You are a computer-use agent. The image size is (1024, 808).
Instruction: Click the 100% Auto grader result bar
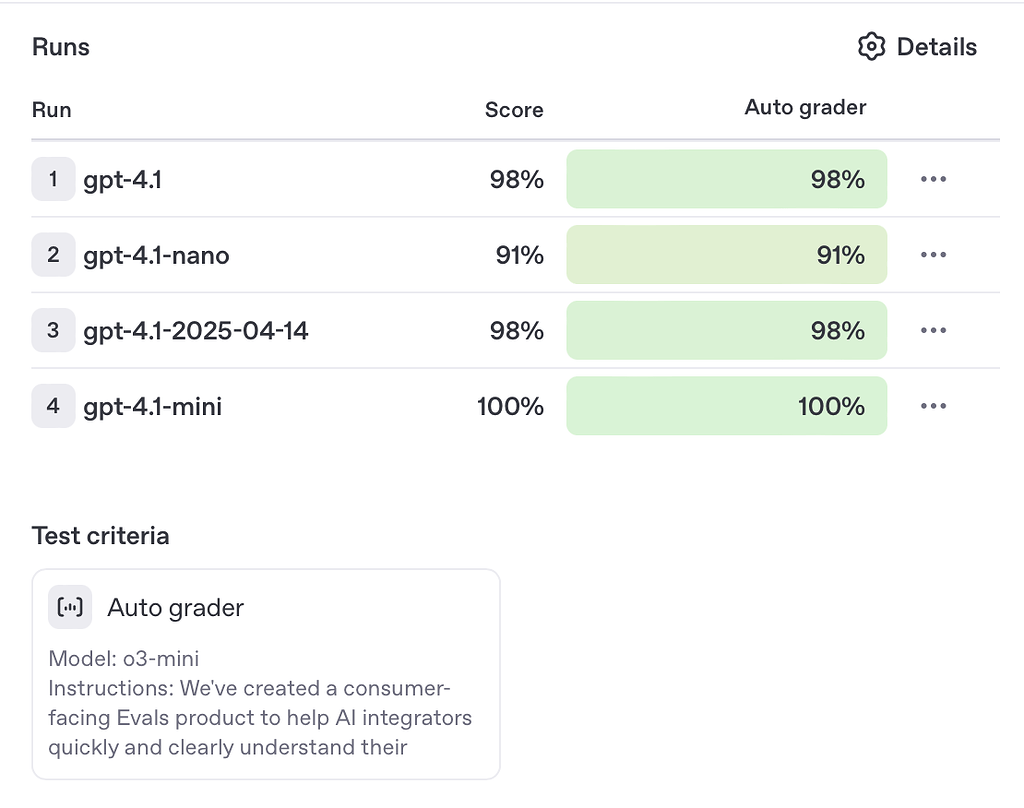pos(726,406)
